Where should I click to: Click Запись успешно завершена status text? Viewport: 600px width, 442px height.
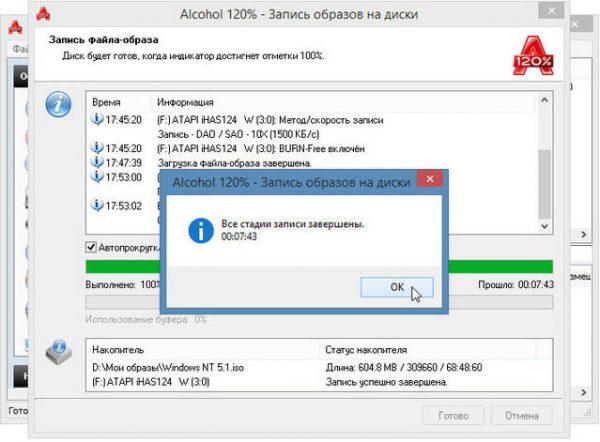pyautogui.click(x=386, y=382)
